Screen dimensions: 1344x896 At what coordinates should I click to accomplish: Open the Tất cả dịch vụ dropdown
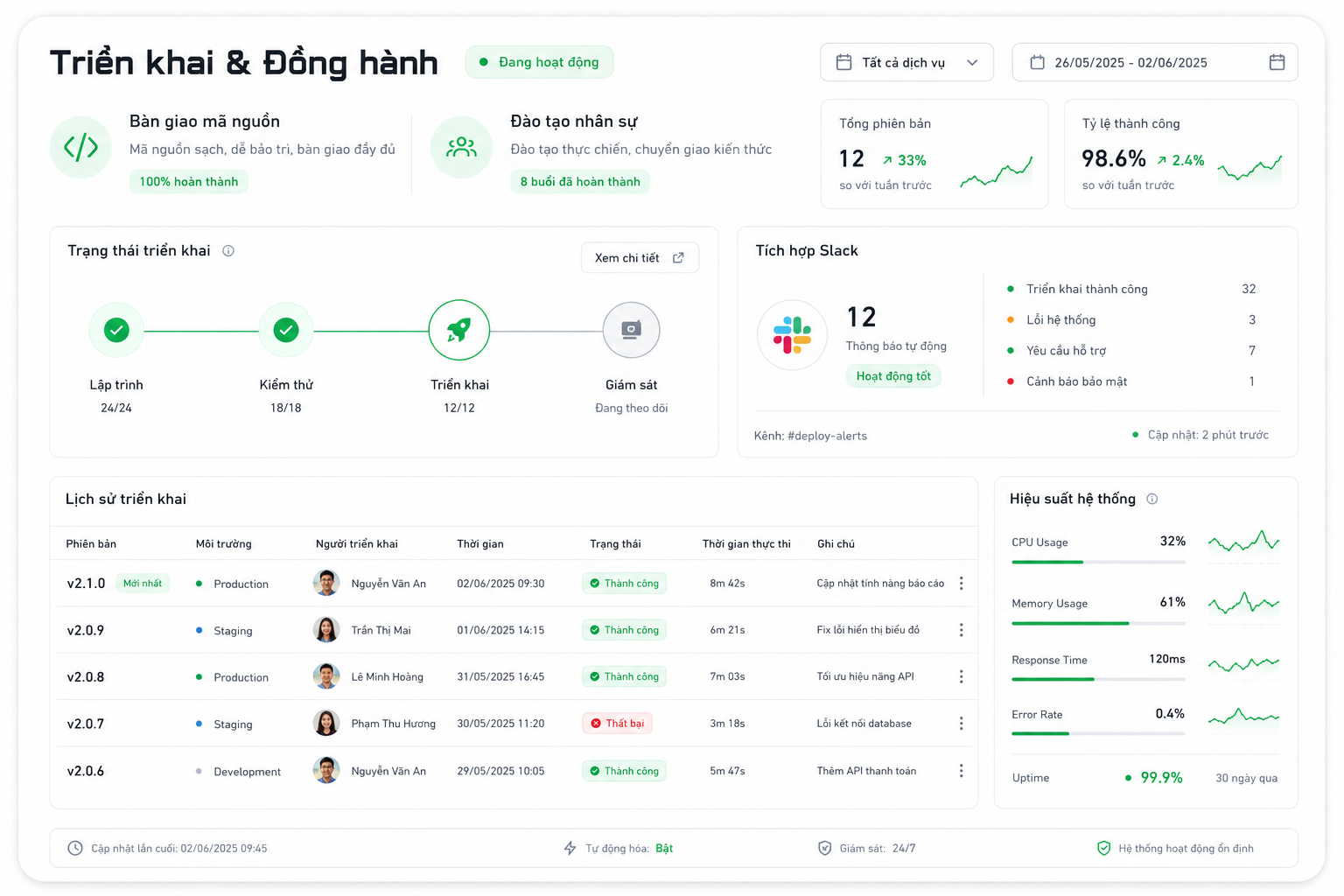tap(906, 62)
